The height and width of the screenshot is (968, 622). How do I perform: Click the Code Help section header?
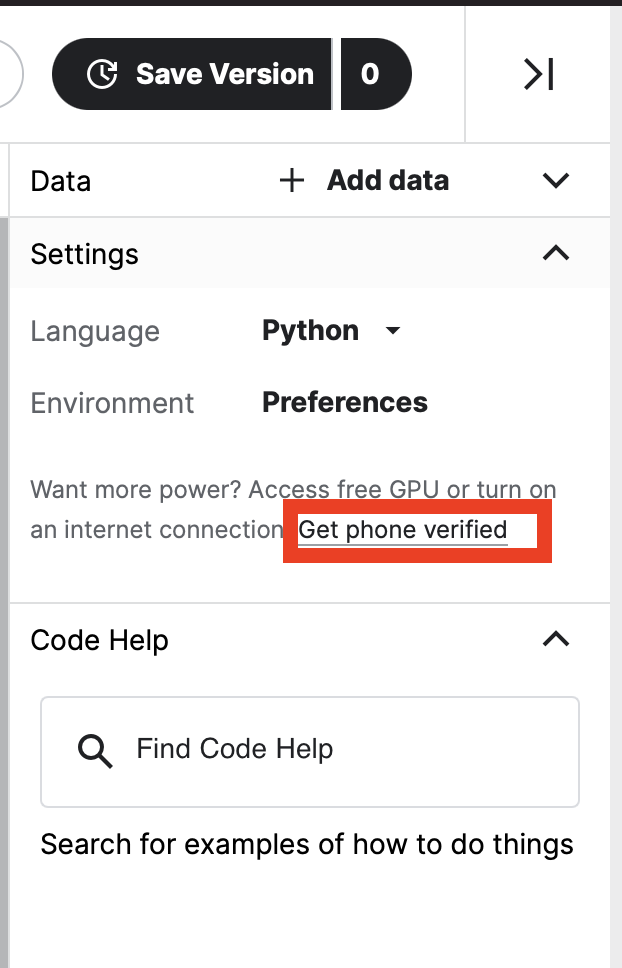(100, 640)
